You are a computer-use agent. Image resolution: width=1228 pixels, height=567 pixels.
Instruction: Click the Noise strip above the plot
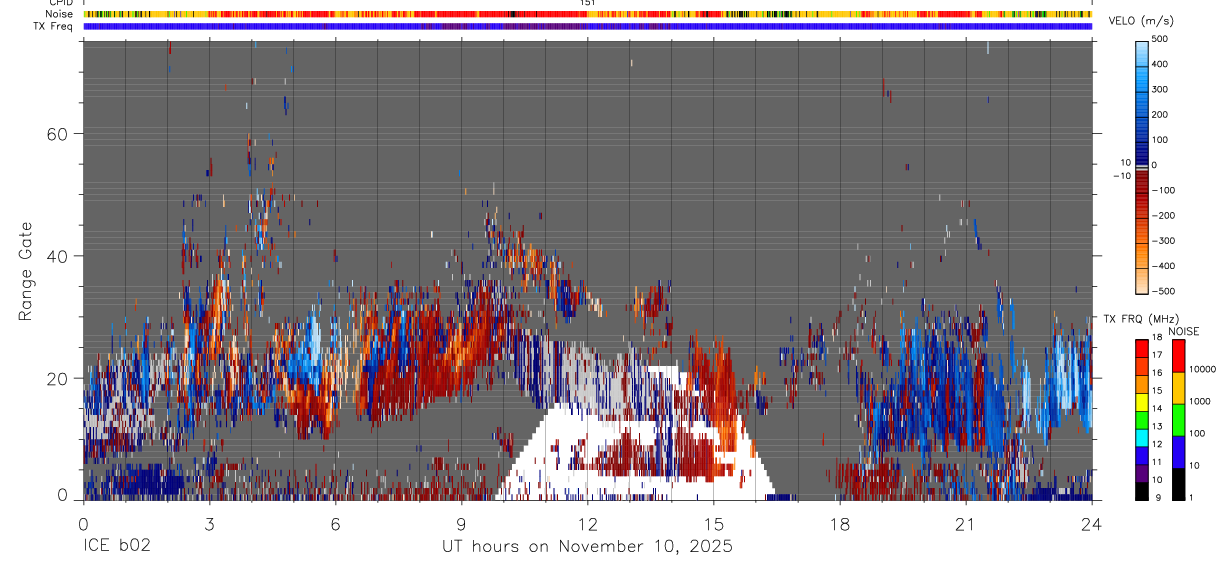[587, 14]
